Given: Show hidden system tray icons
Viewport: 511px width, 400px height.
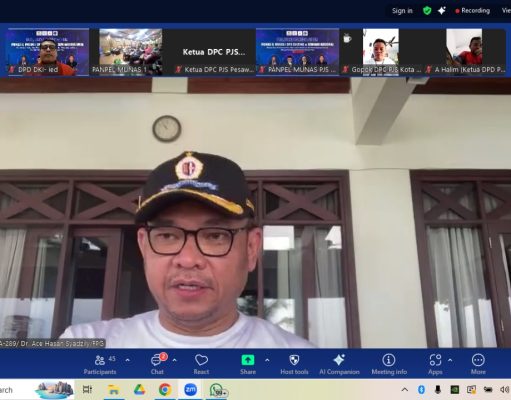Looking at the screenshot, I should 405,389.
